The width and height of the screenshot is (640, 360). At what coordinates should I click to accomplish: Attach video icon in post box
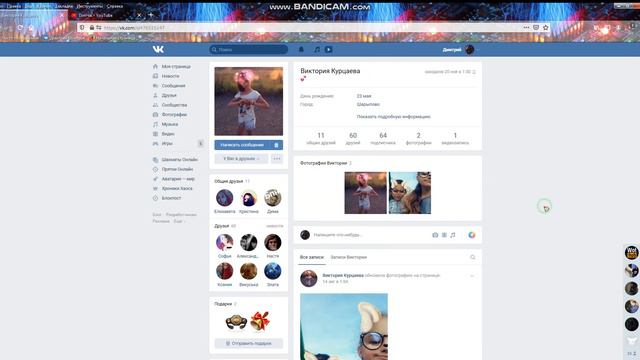[x=444, y=235]
